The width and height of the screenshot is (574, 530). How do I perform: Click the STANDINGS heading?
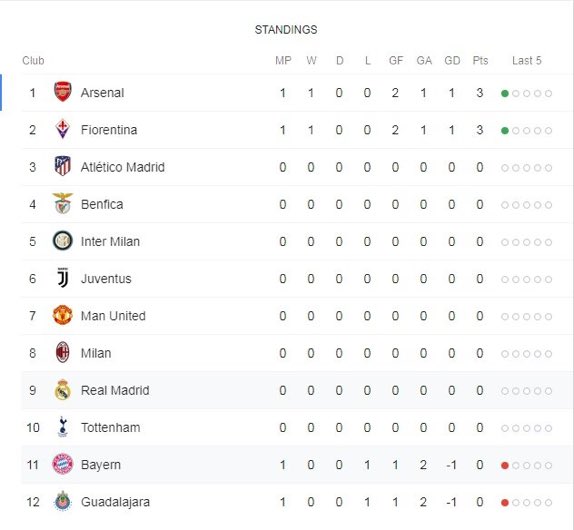[x=286, y=30]
